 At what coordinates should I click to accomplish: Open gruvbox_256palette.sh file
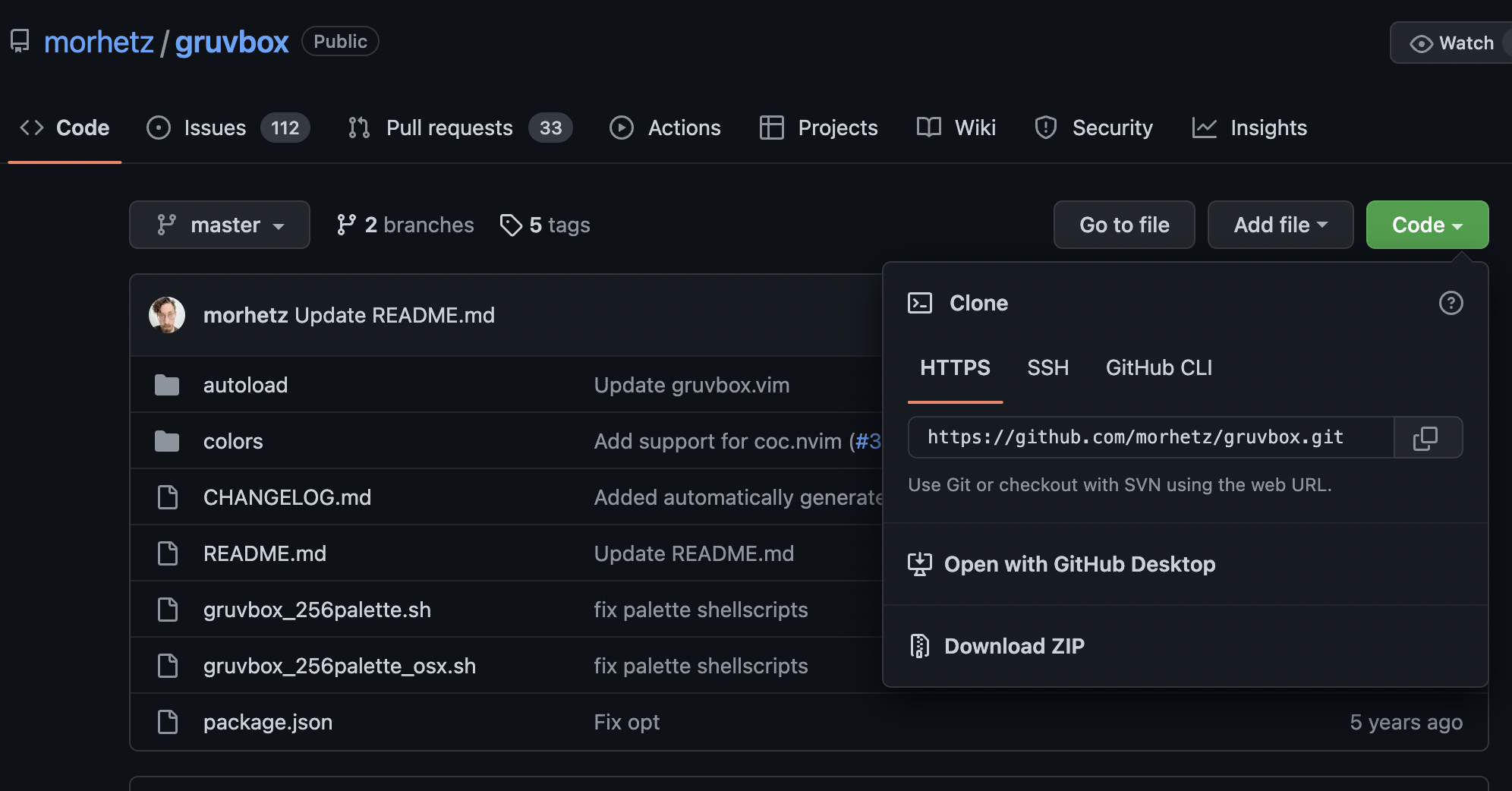point(317,610)
